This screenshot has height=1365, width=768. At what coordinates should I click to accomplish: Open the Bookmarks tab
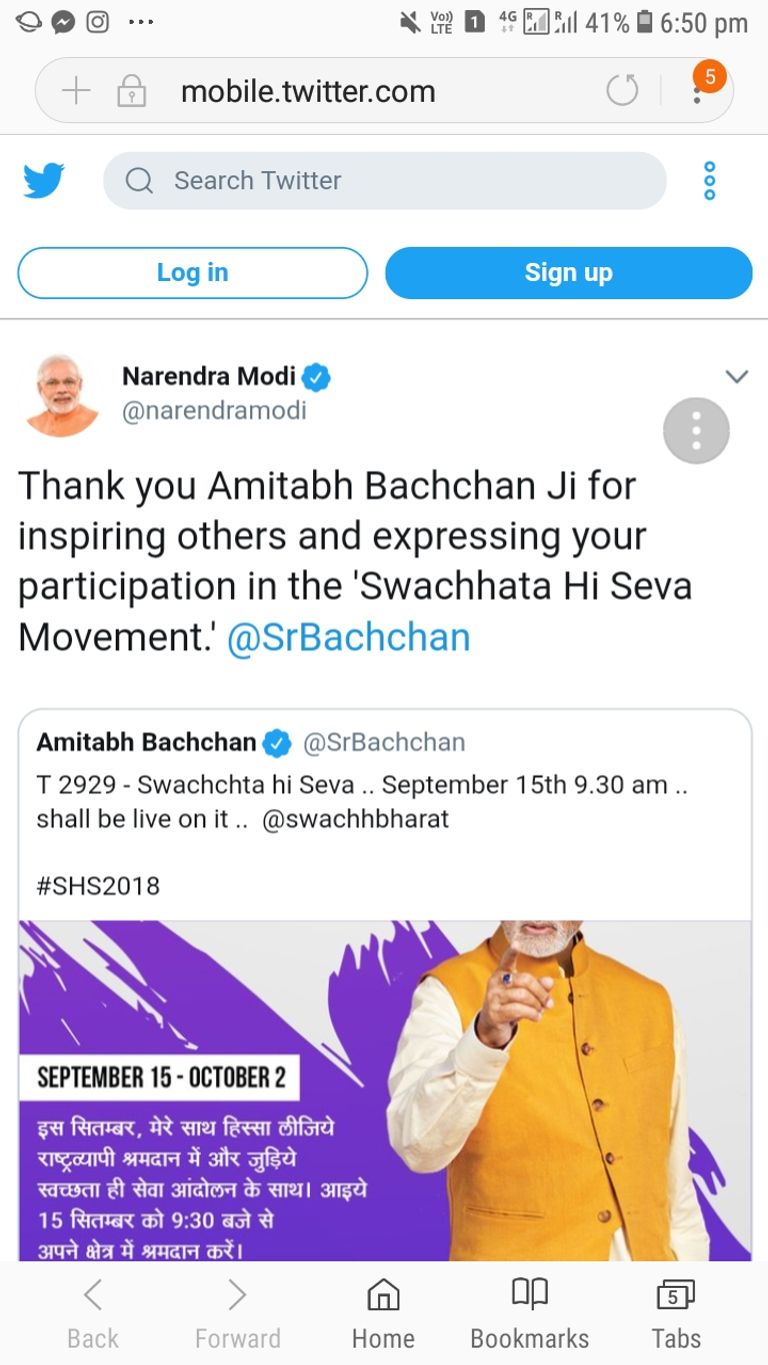pos(529,1313)
